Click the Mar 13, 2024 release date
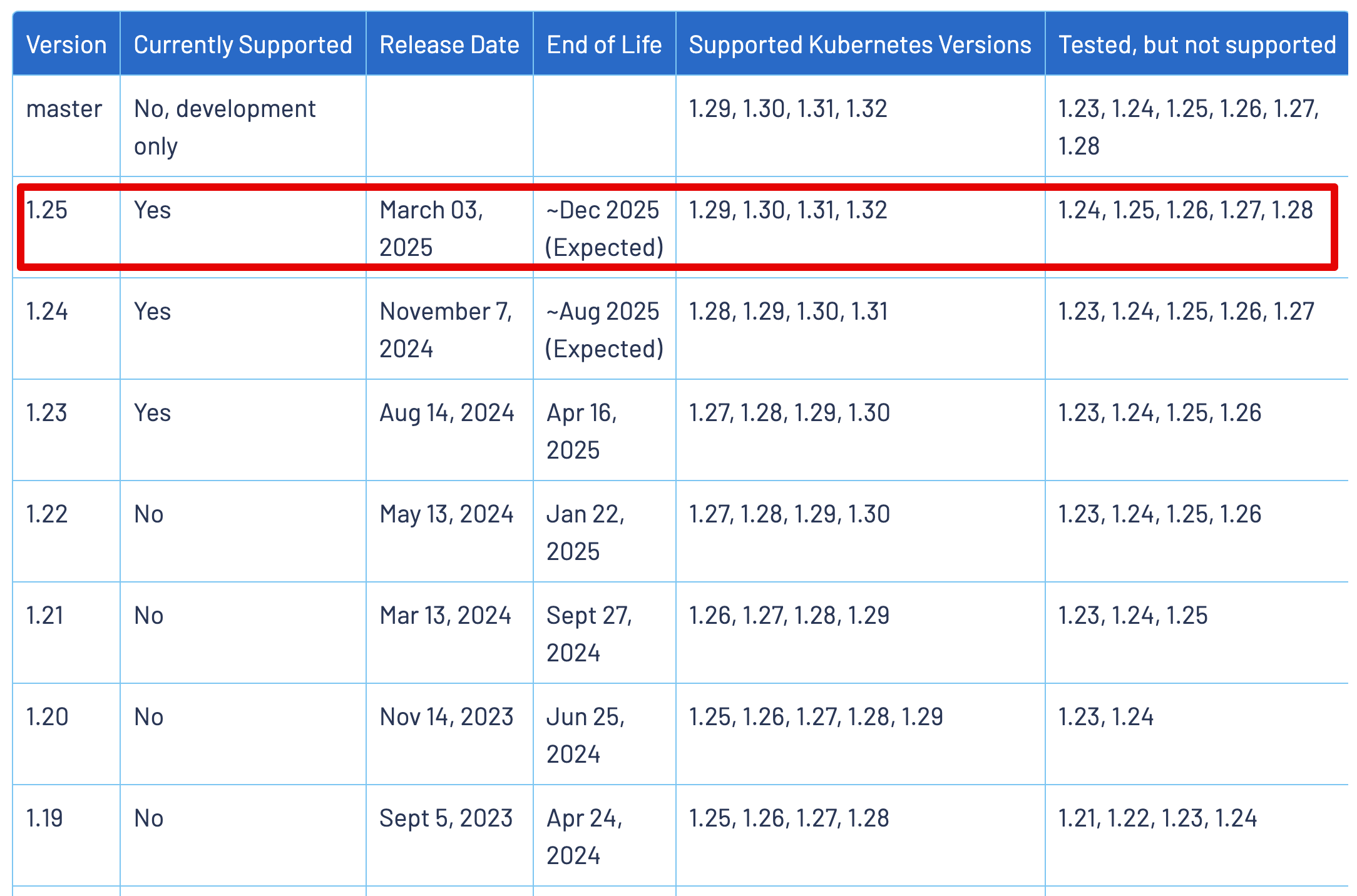Viewport: 1357px width, 896px height. pyautogui.click(x=445, y=616)
